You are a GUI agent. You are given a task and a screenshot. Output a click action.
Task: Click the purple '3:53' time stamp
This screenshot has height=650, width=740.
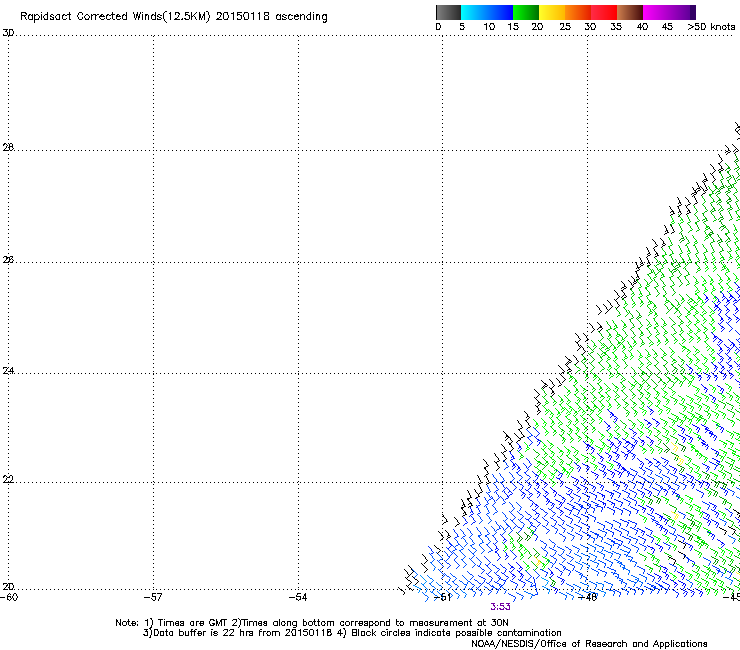pyautogui.click(x=500, y=607)
